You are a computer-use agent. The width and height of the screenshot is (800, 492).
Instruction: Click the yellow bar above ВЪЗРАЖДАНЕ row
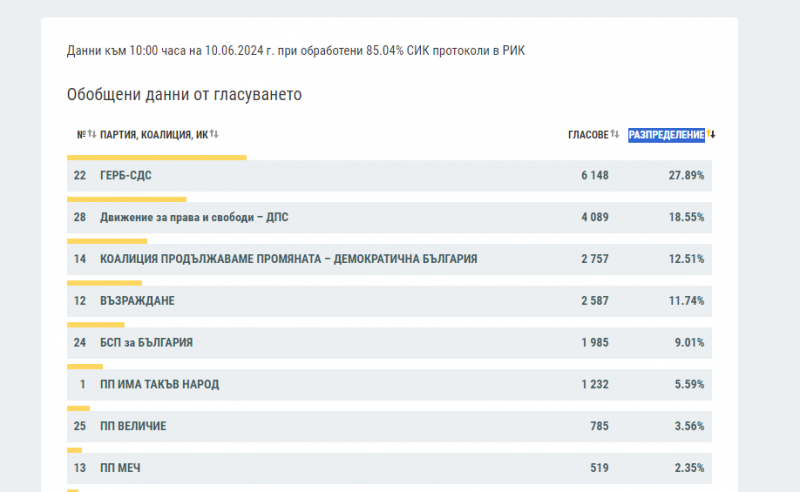pyautogui.click(x=104, y=283)
